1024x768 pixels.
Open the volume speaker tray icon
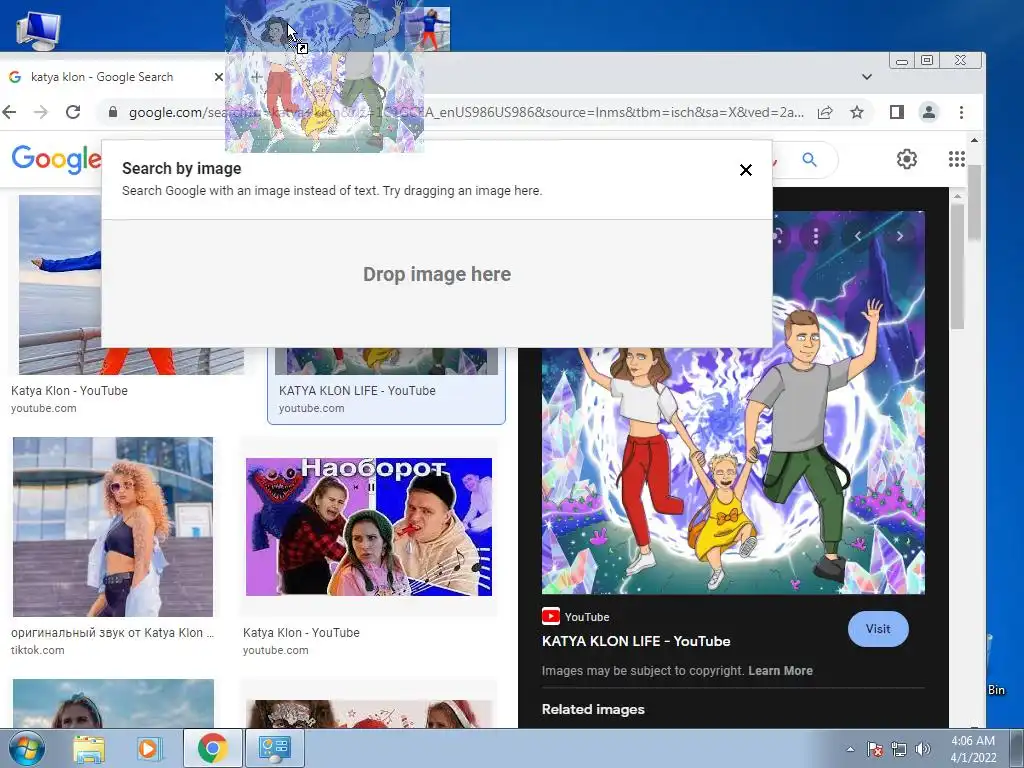coord(922,749)
